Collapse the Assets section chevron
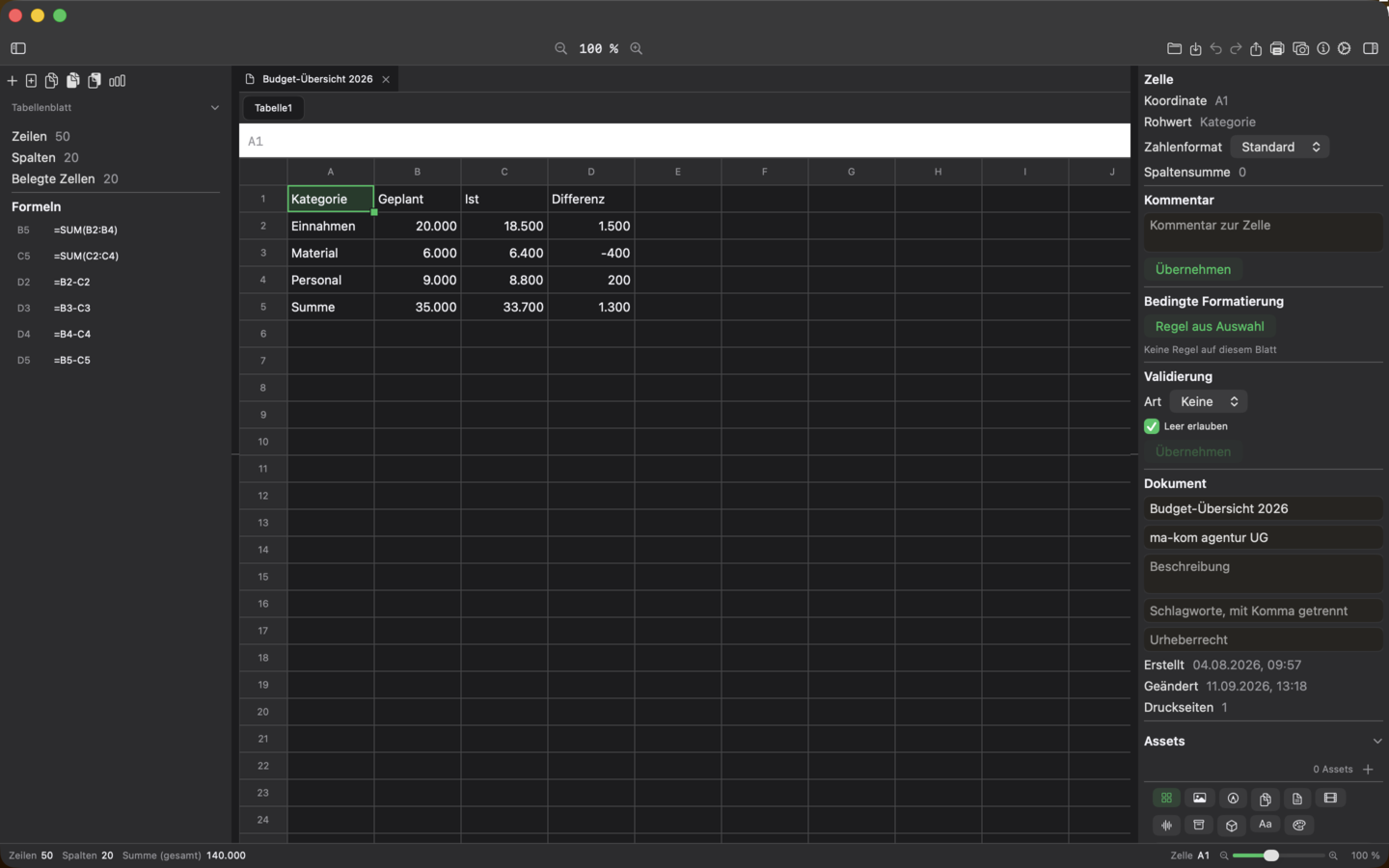The height and width of the screenshot is (868, 1389). (x=1377, y=741)
